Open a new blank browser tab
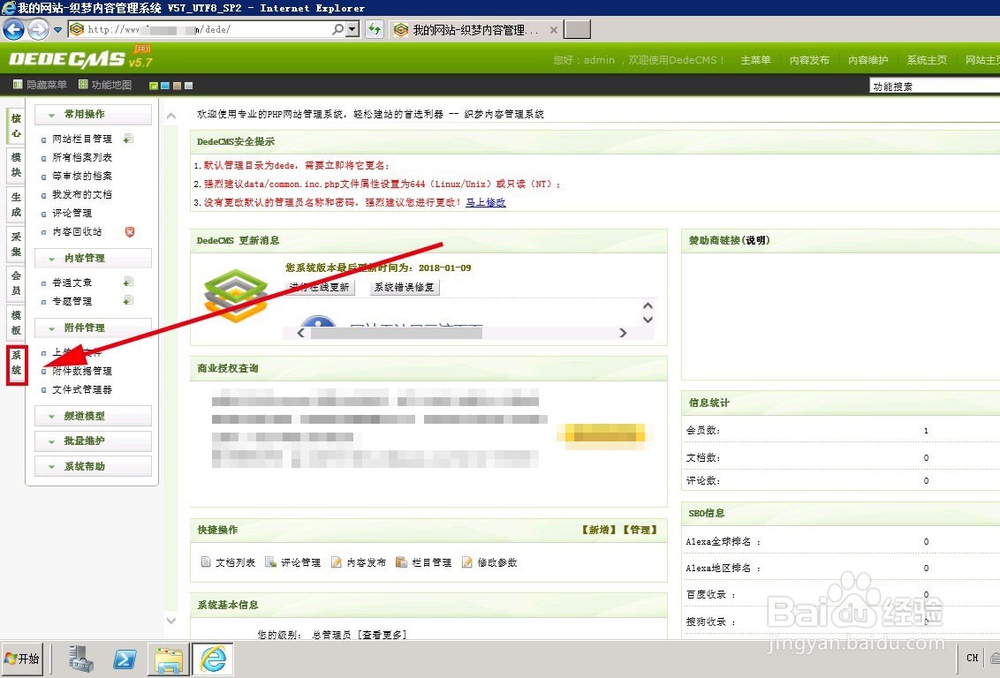Screen dimensions: 1000x678 click(578, 29)
